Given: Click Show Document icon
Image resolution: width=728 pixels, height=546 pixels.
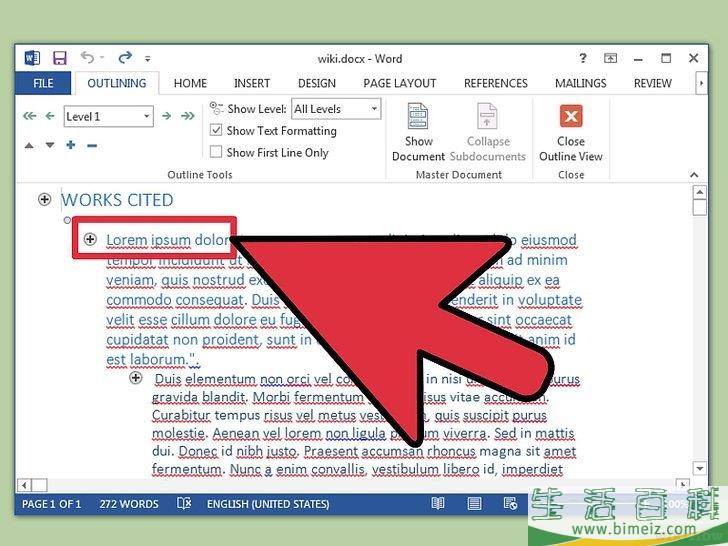Looking at the screenshot, I should 418,116.
